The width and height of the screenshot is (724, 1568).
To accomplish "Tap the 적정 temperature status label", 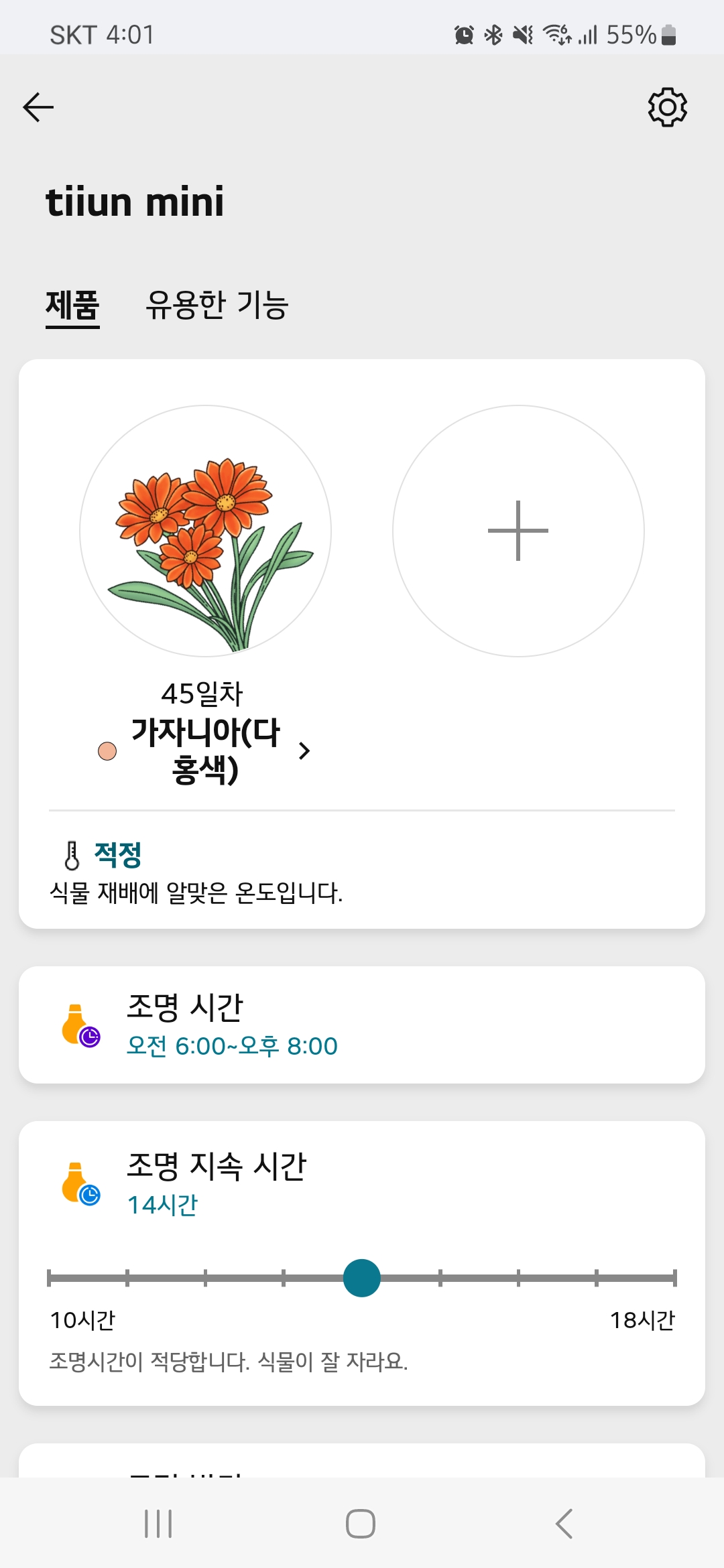I will (118, 854).
